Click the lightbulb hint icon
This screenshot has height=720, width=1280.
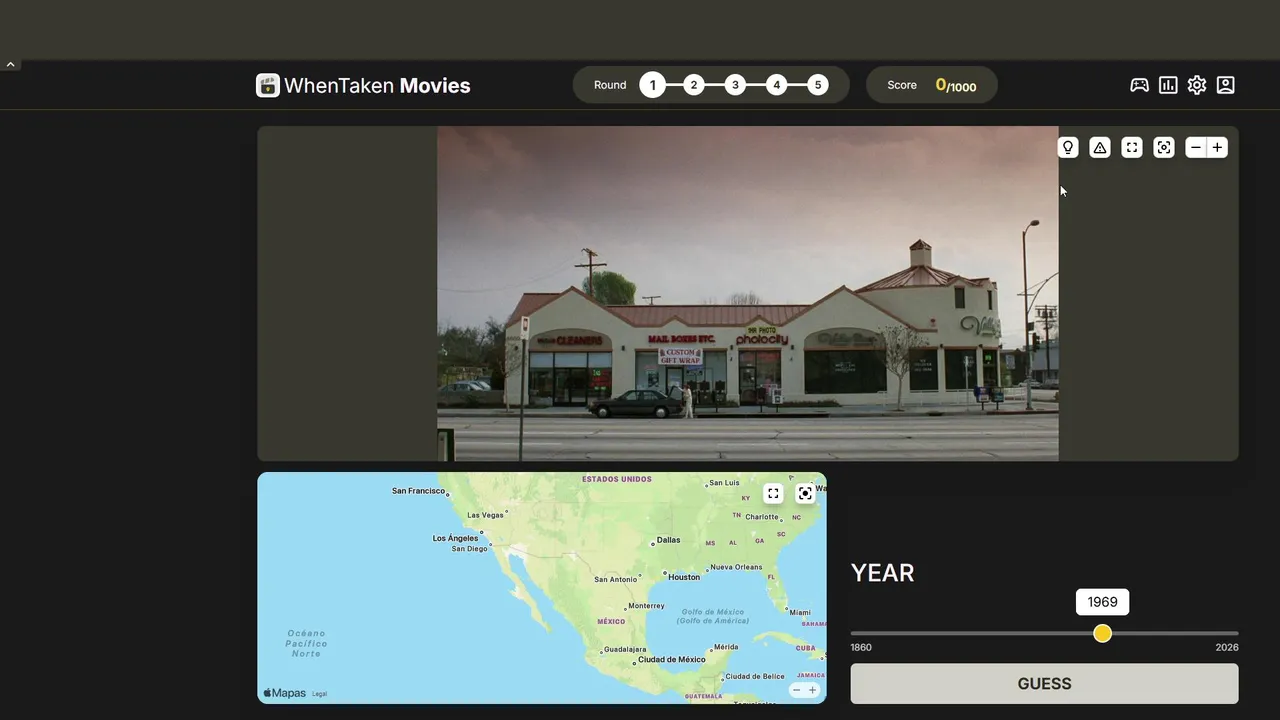coord(1068,147)
